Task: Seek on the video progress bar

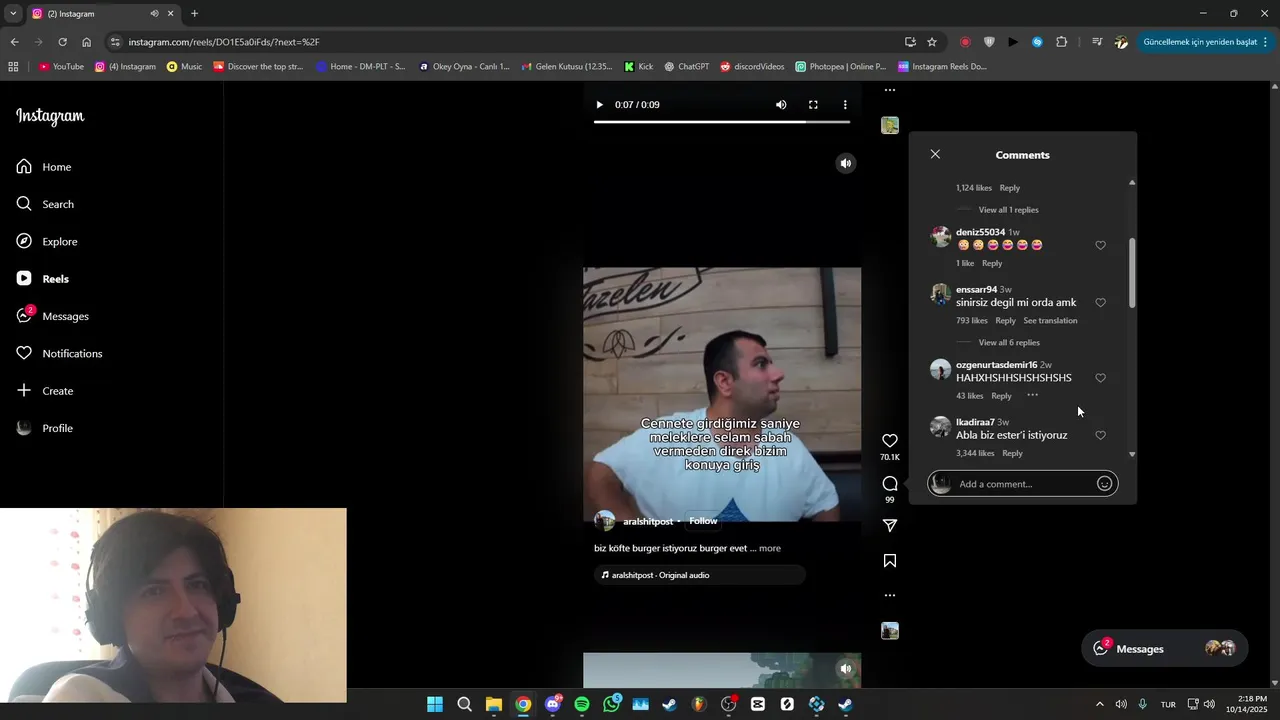Action: (722, 122)
